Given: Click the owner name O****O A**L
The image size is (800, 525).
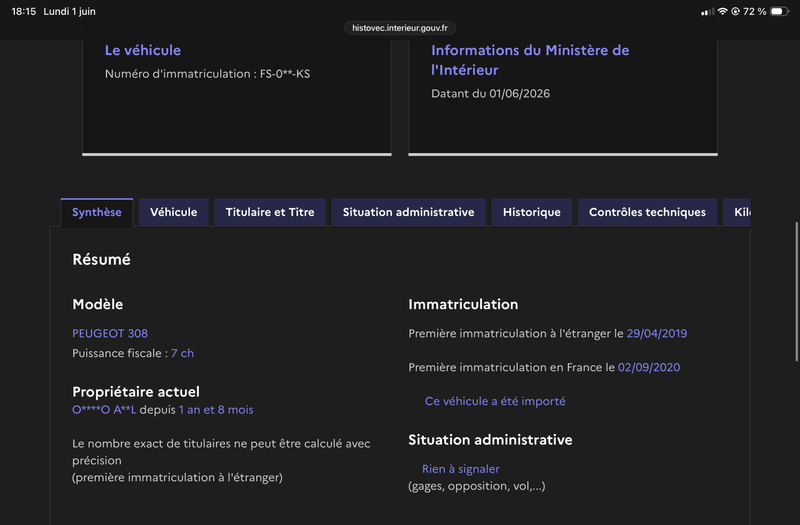Looking at the screenshot, I should click(x=104, y=410).
